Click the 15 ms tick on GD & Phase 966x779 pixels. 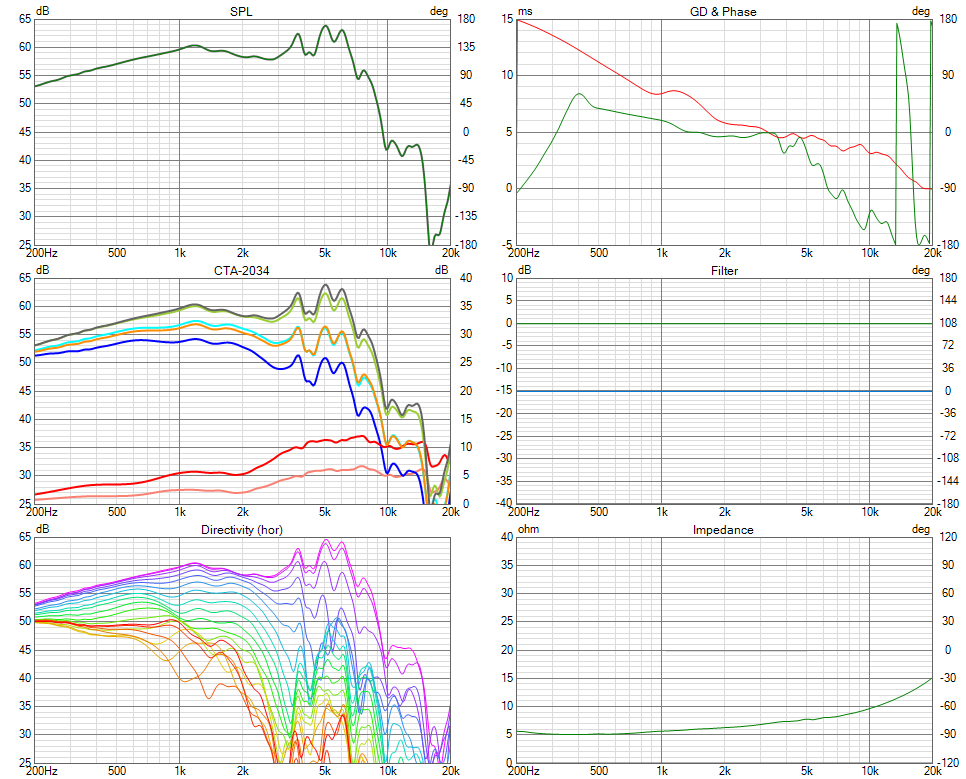(x=507, y=19)
